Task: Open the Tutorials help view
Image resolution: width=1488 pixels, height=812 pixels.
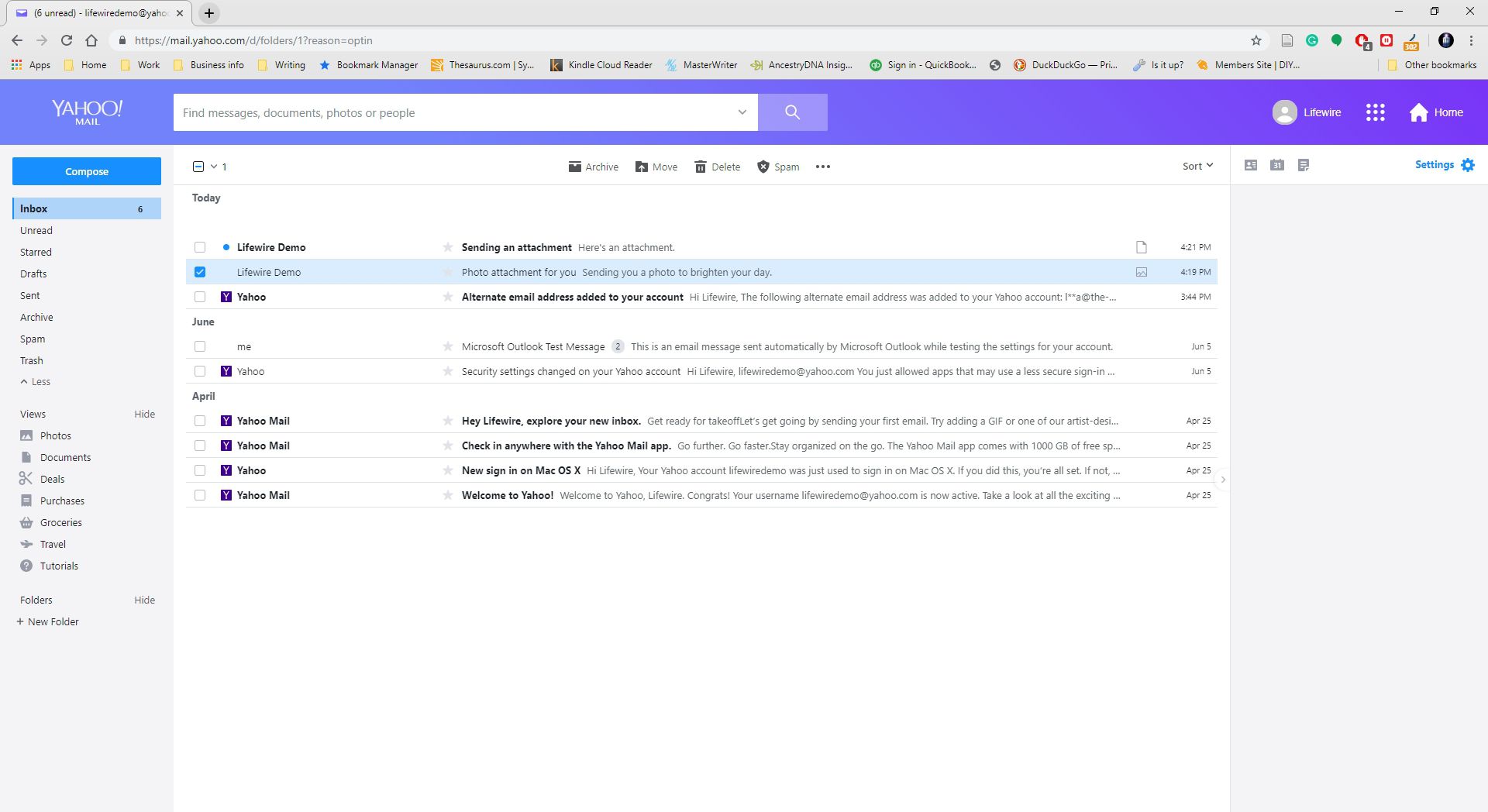Action: 50,566
